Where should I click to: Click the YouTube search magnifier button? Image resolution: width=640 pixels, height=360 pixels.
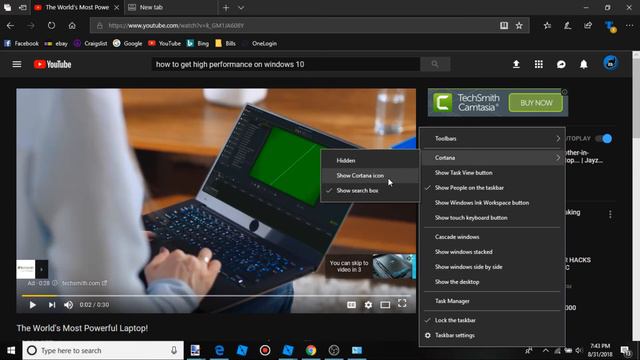coord(435,64)
